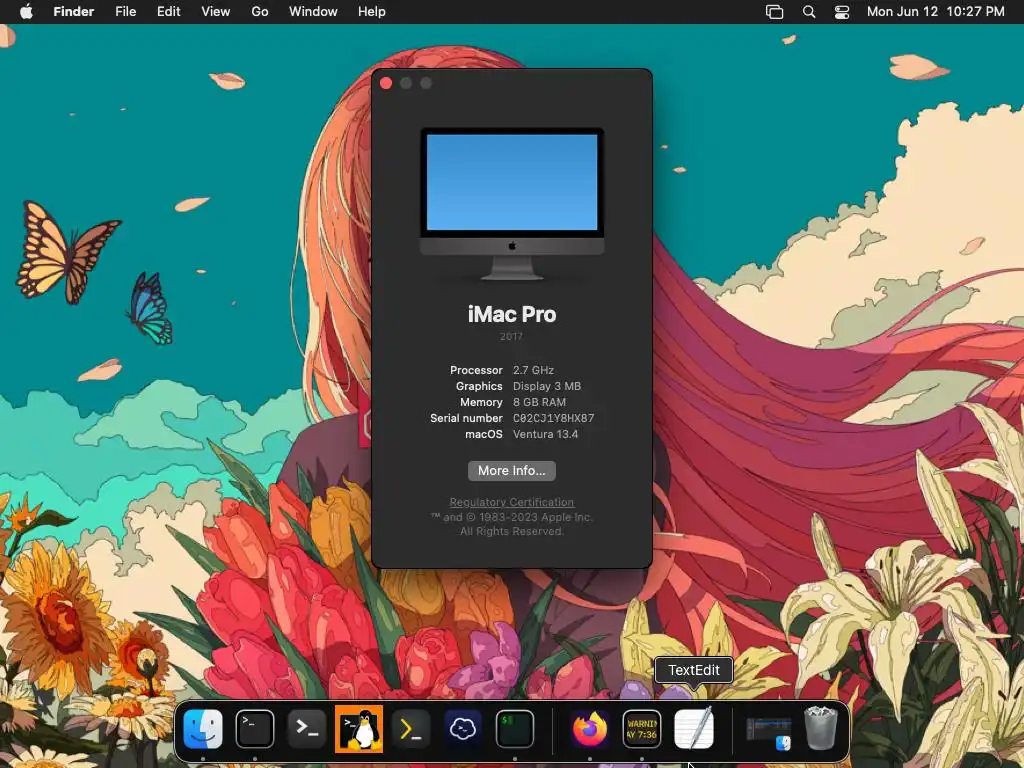Open the gray terminal prompt app in dock
This screenshot has width=1024, height=768.
click(307, 729)
